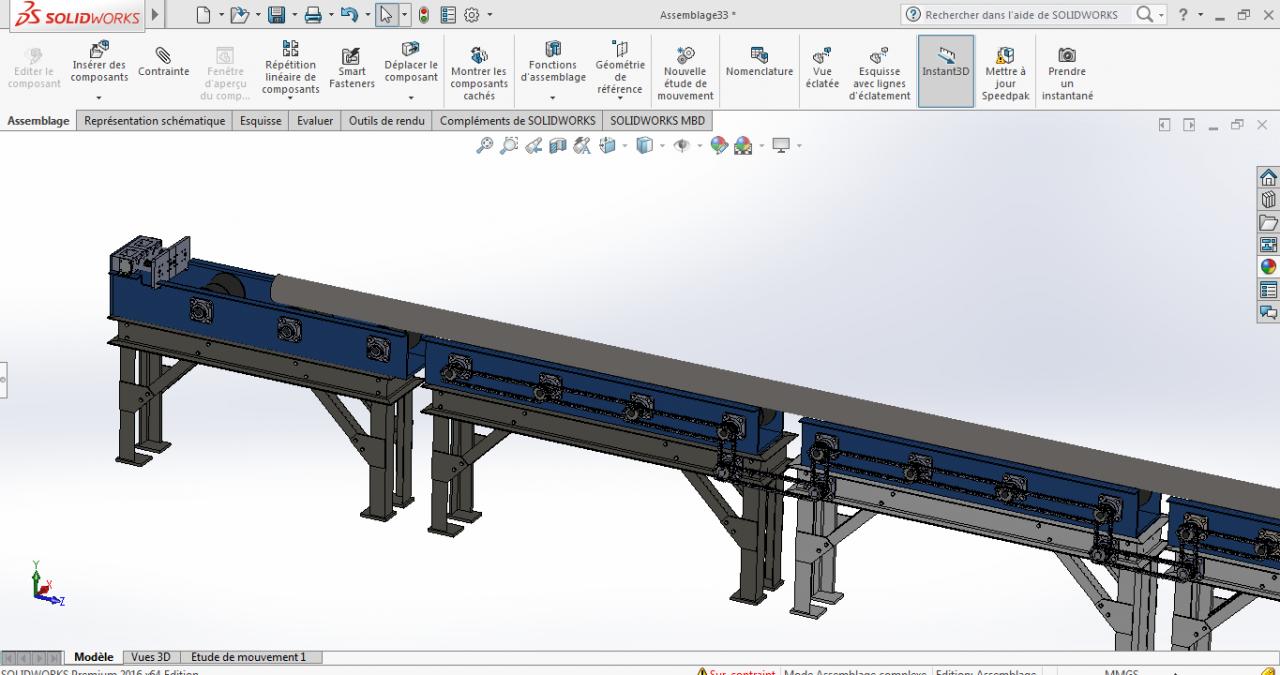Toggle the Instant3D mode button
1280x675 pixels.
click(x=945, y=63)
